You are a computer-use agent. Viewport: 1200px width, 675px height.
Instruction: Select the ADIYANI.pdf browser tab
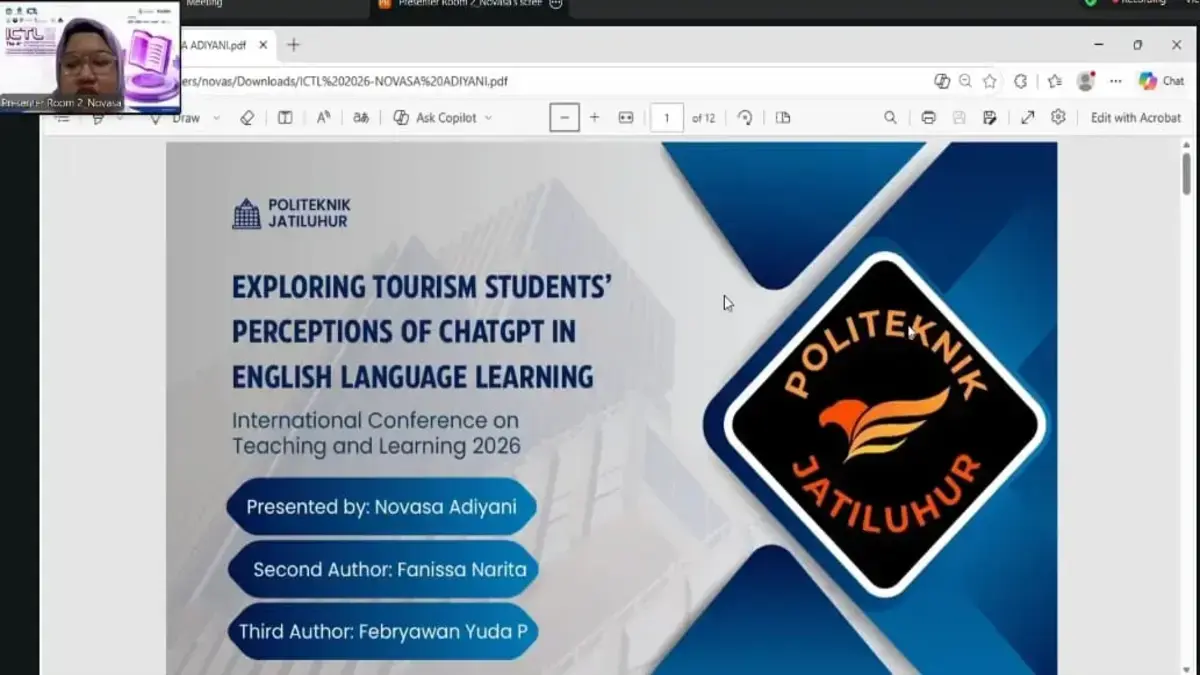(x=227, y=45)
